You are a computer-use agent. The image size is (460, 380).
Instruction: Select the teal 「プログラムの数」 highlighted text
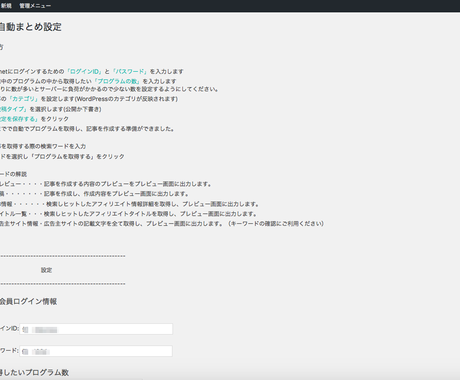[x=117, y=81]
